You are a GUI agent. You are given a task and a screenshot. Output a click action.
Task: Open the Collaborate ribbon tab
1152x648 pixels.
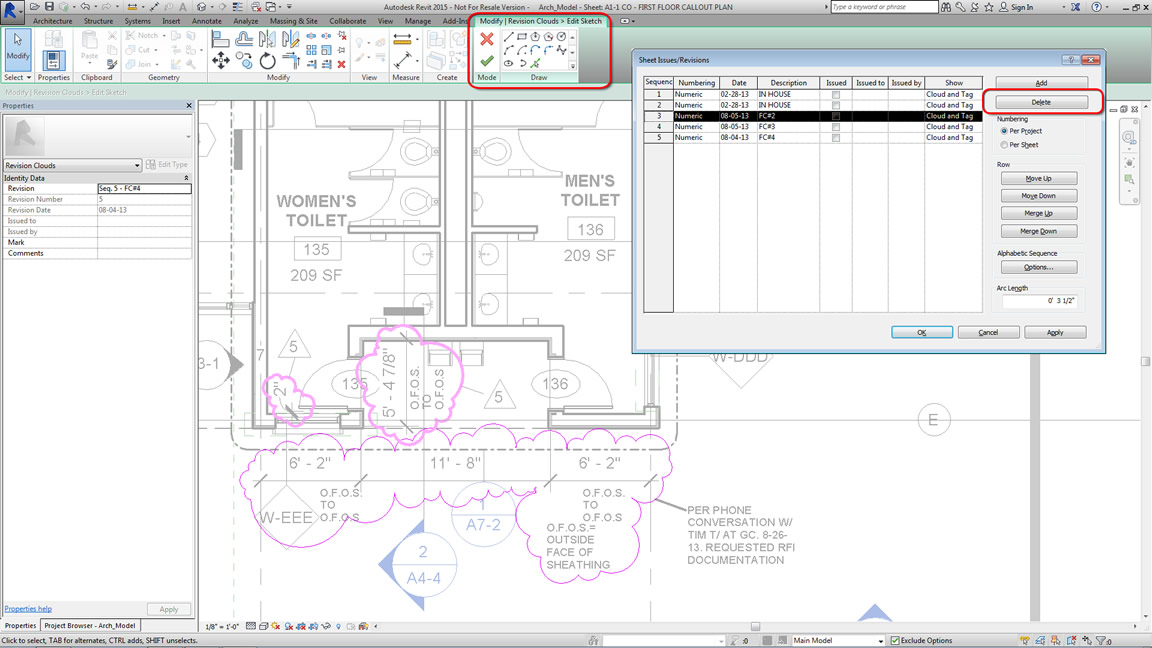[348, 21]
